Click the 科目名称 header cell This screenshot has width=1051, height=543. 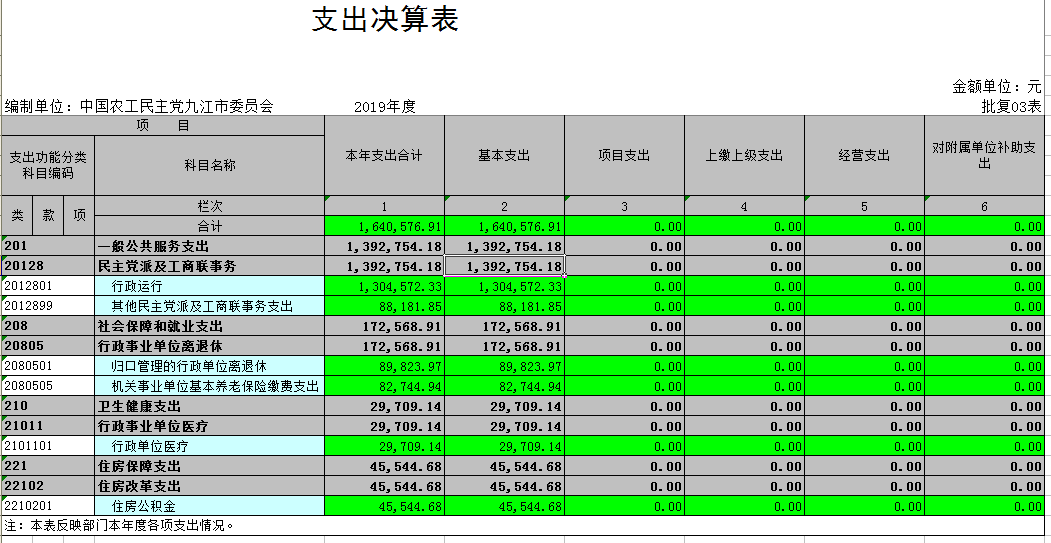(x=209, y=166)
